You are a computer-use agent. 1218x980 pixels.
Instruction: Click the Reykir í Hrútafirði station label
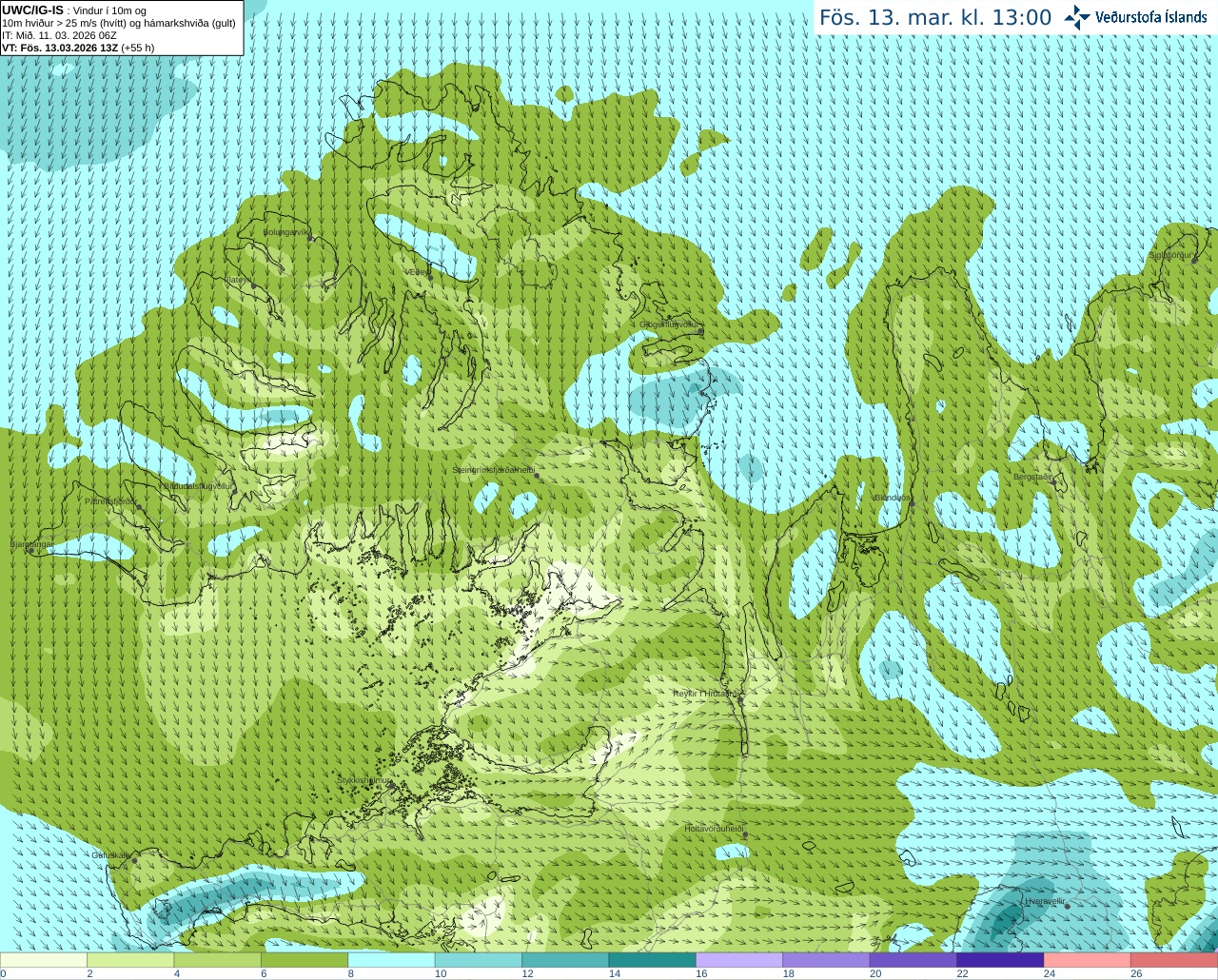[x=706, y=694]
